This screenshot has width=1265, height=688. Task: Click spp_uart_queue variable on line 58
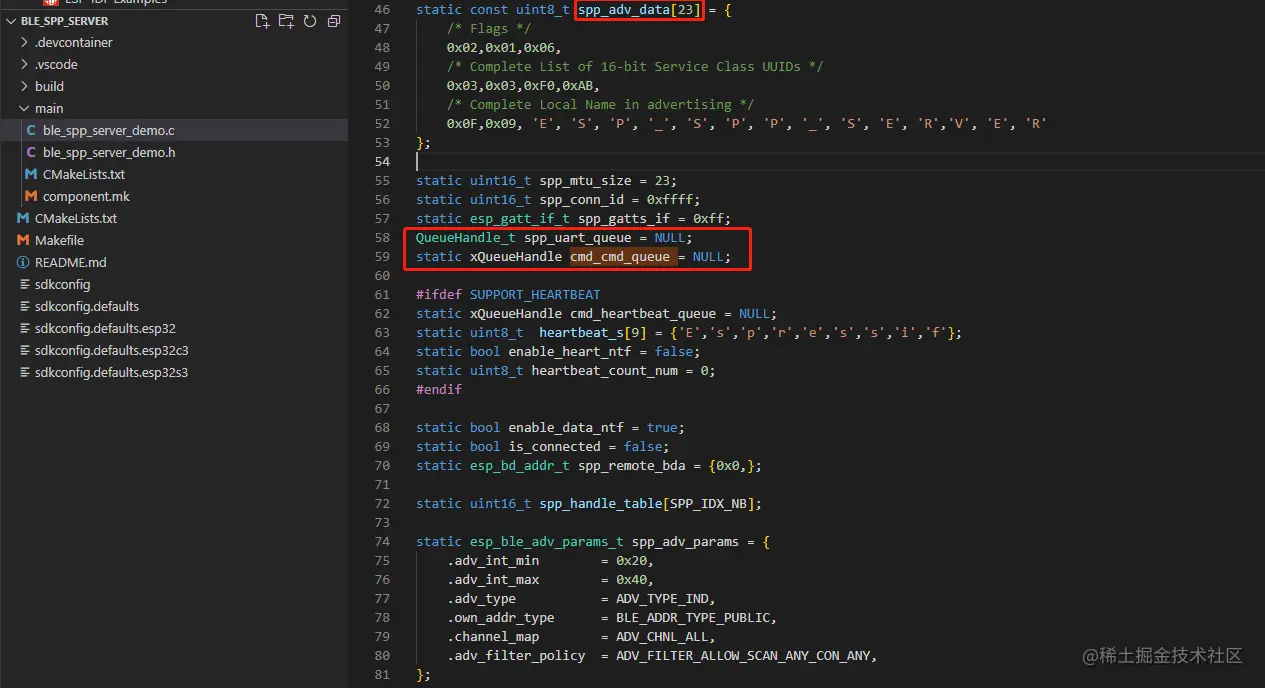[x=578, y=237]
